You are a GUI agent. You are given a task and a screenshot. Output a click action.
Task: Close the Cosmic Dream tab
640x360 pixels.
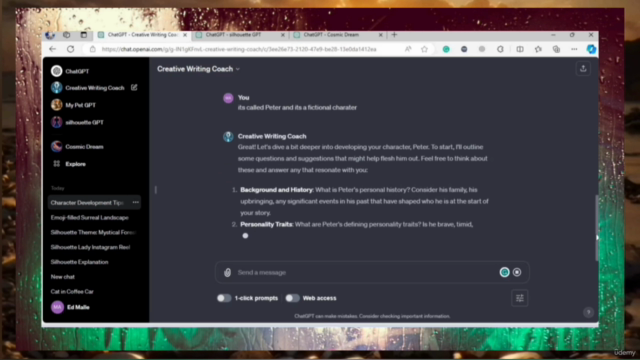pos(380,35)
